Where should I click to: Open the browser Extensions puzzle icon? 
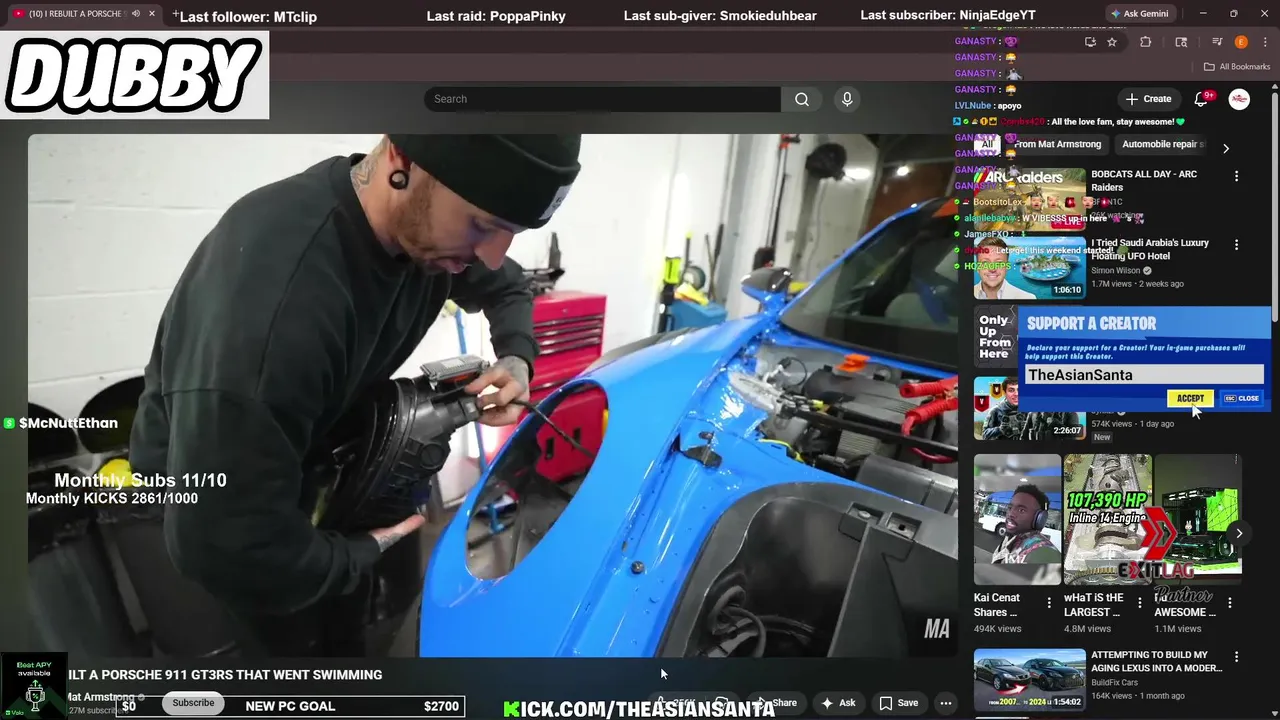coord(1146,42)
